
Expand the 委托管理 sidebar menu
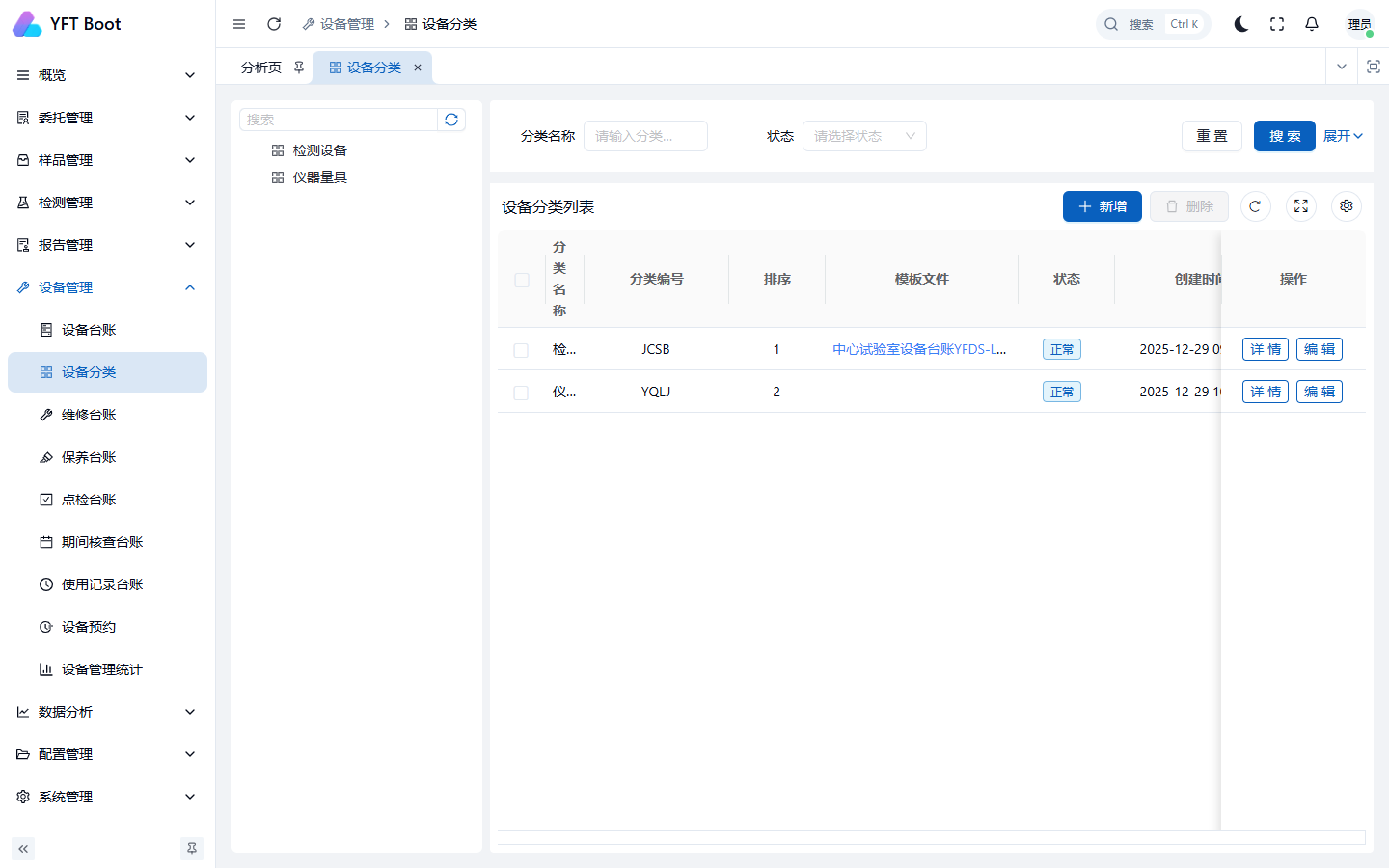point(107,118)
